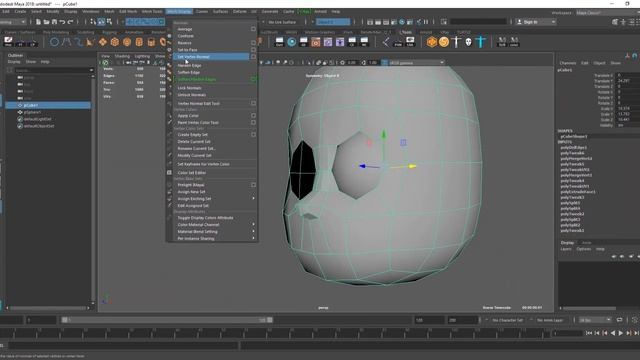The image size is (640, 360).
Task: Select pSphere1 in the Outliner
Action: point(32,112)
